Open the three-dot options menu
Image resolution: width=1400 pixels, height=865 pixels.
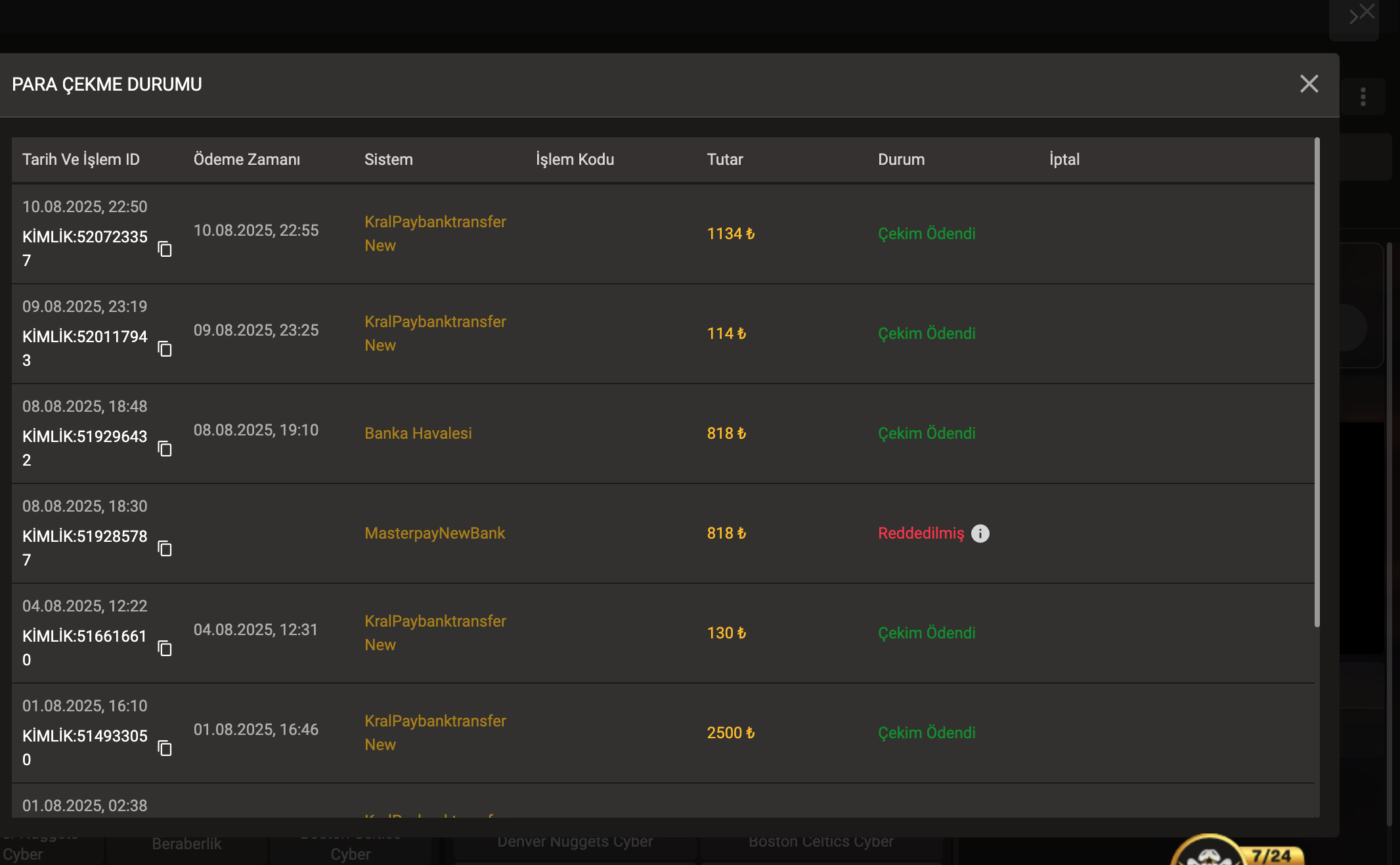1363,97
